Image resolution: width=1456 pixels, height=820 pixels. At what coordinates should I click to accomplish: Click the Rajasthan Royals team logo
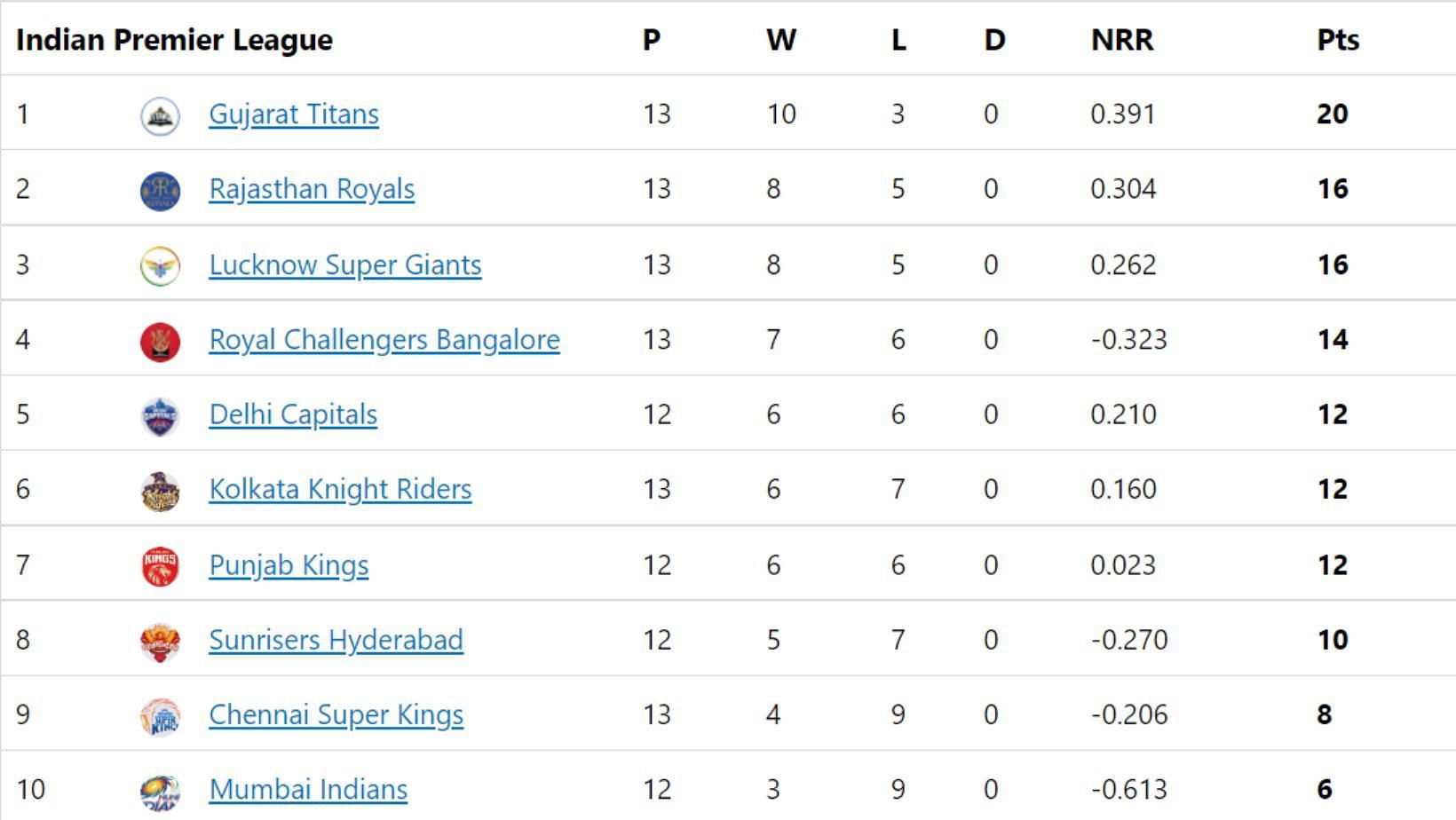coord(160,191)
